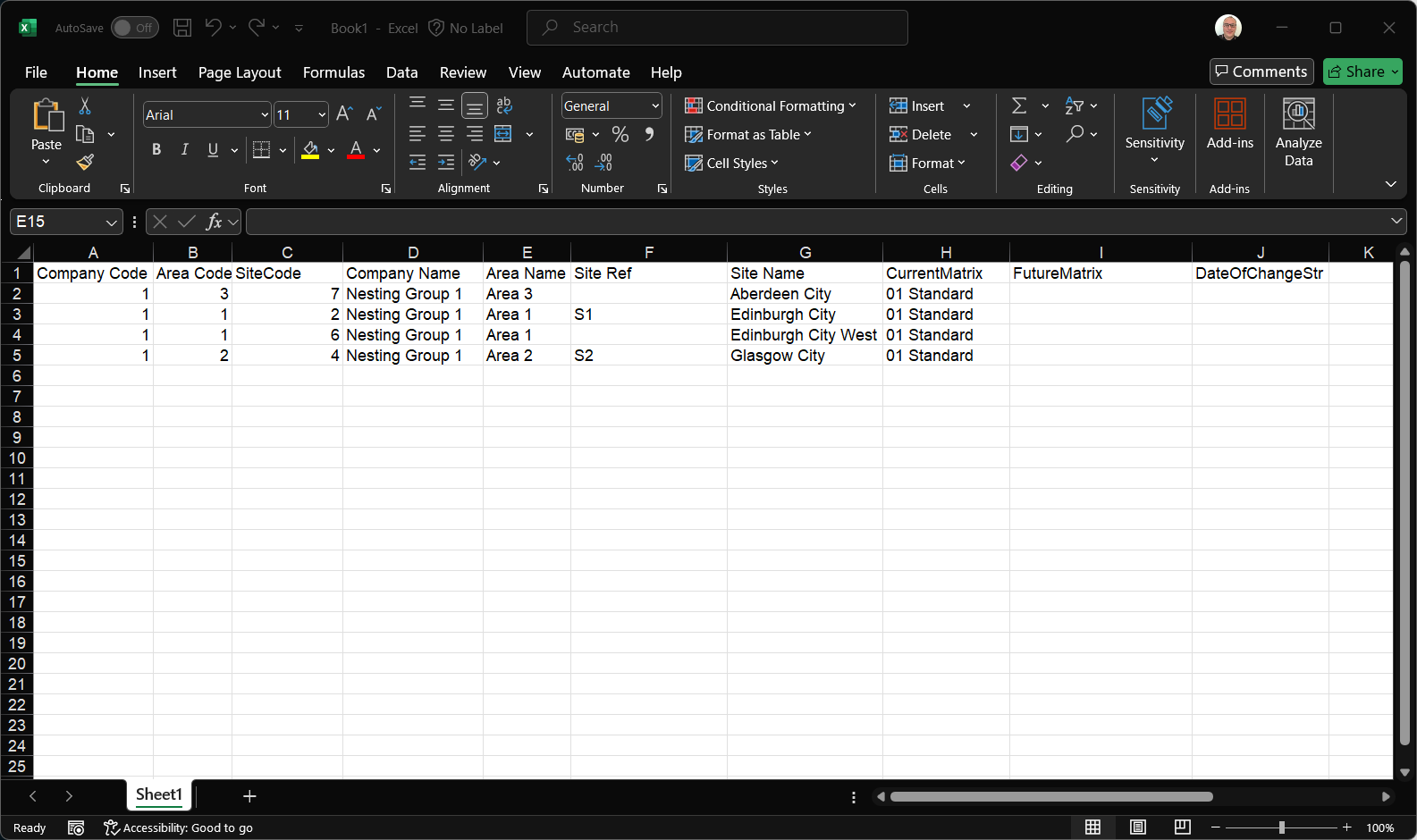Select cell G3 containing Edinburgh City

click(804, 315)
